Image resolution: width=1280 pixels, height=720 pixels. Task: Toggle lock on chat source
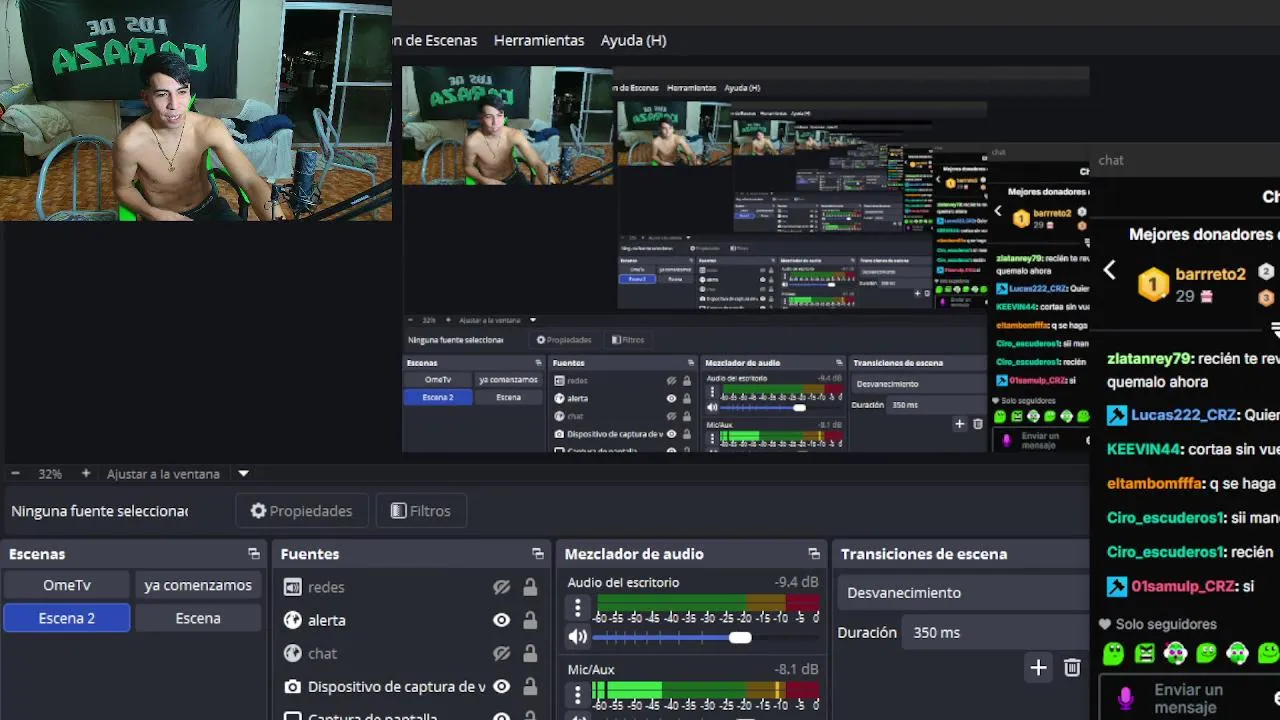click(530, 653)
